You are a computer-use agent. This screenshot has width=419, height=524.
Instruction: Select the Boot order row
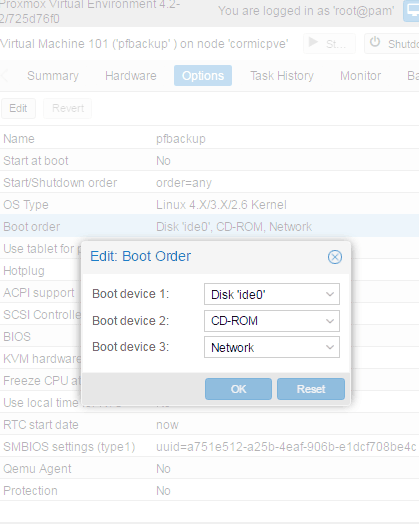(210, 227)
